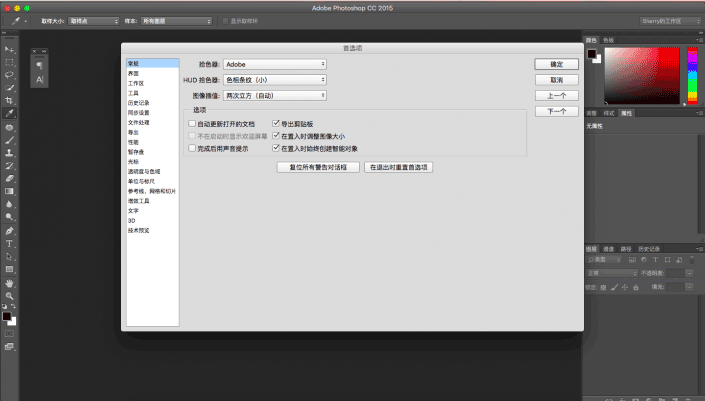This screenshot has width=705, height=401.
Task: Toggle layer filtering switch in Layers panel
Action: (692, 260)
